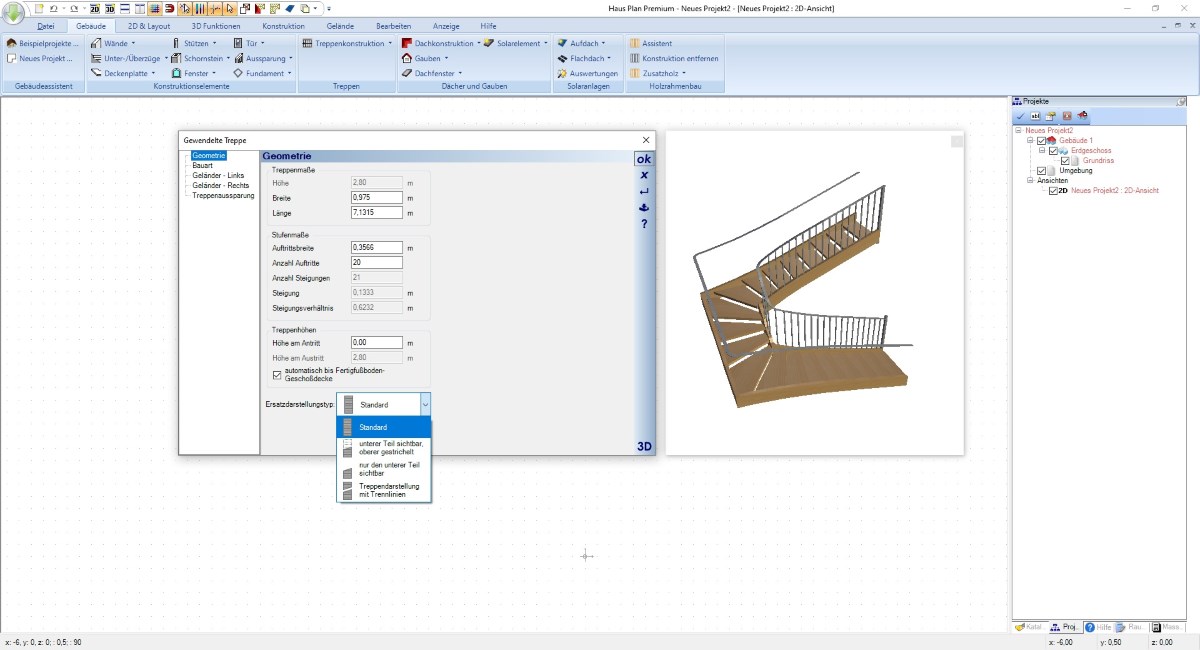1200x650 pixels.
Task: Click the Anzahl Auftritte input field
Action: click(376, 262)
